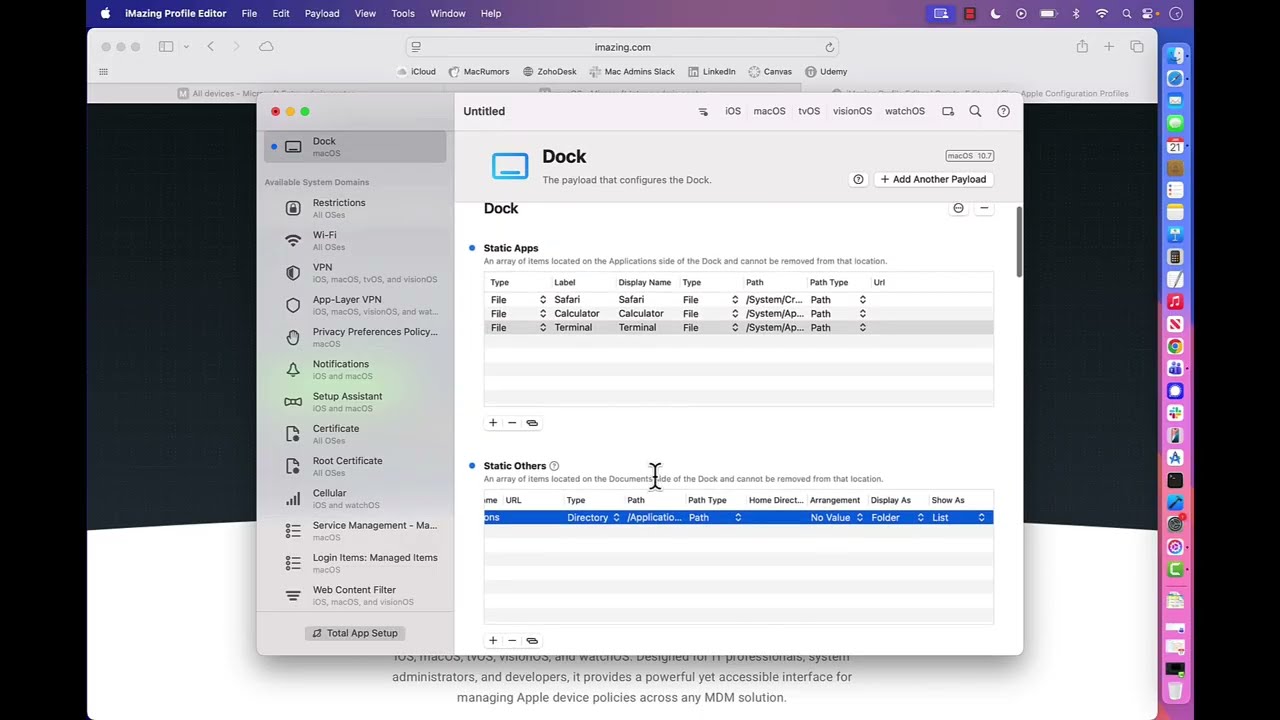Open the Window menu

click(447, 13)
